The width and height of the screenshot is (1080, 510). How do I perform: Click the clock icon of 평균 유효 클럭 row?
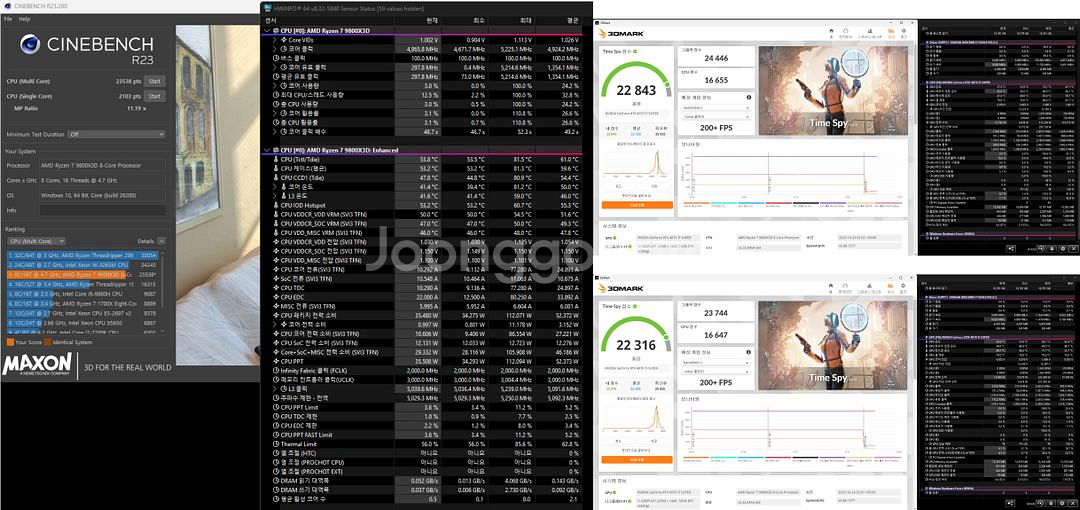click(x=276, y=76)
